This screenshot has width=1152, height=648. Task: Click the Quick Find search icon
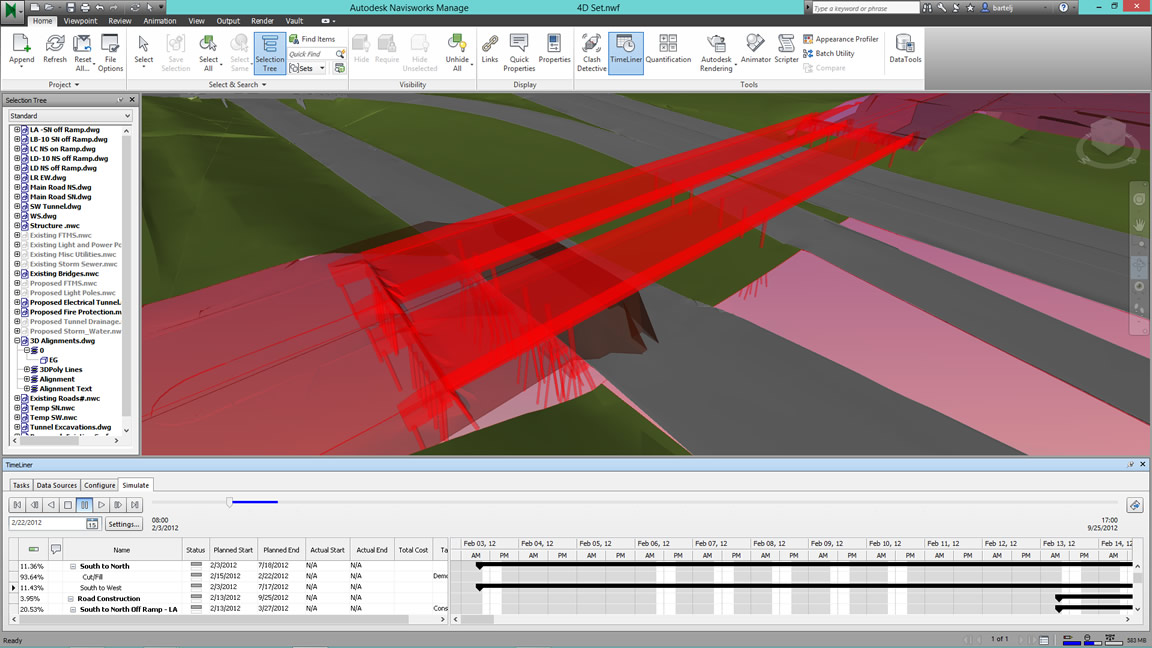point(340,54)
